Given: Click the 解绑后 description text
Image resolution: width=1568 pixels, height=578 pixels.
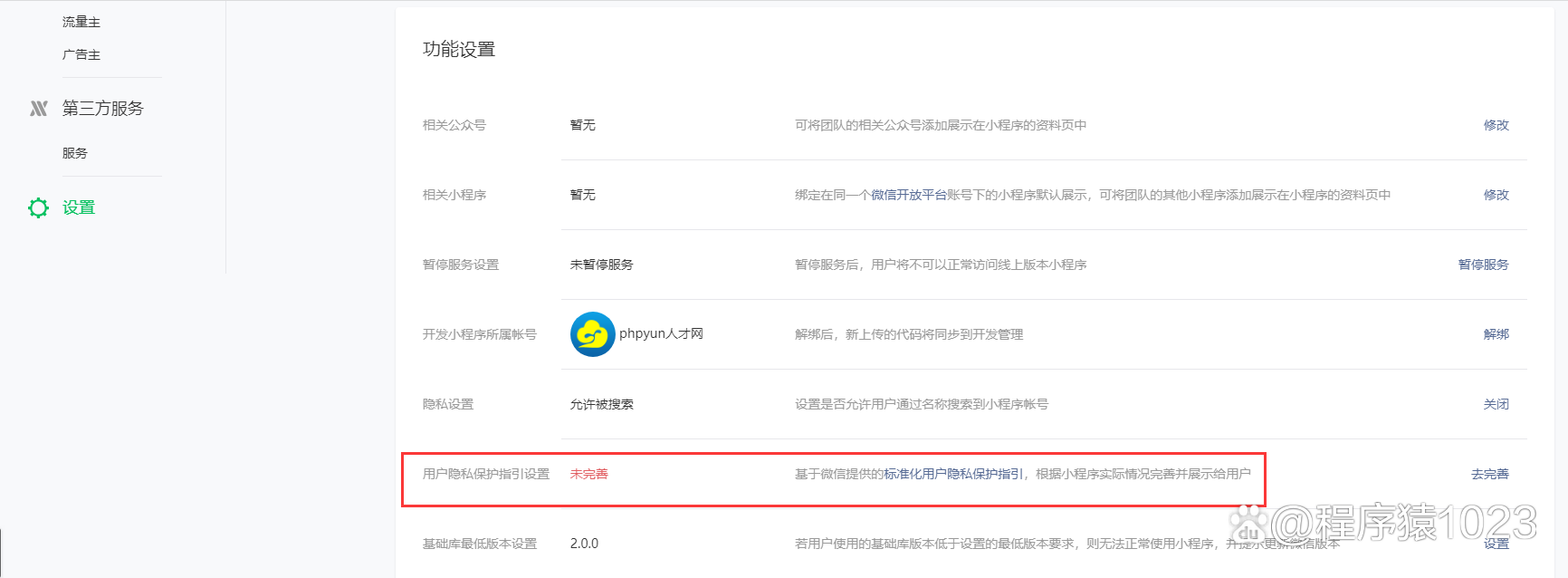Looking at the screenshot, I should (909, 334).
